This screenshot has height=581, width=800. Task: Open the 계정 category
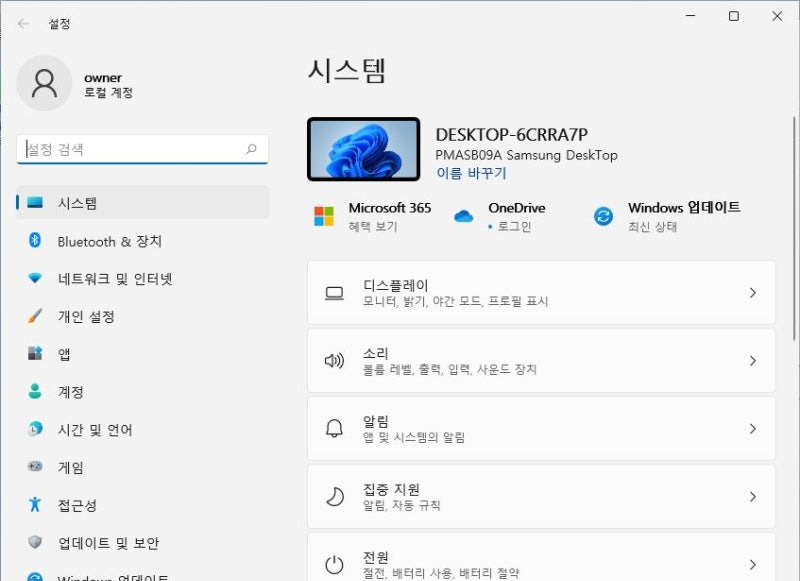coord(142,392)
